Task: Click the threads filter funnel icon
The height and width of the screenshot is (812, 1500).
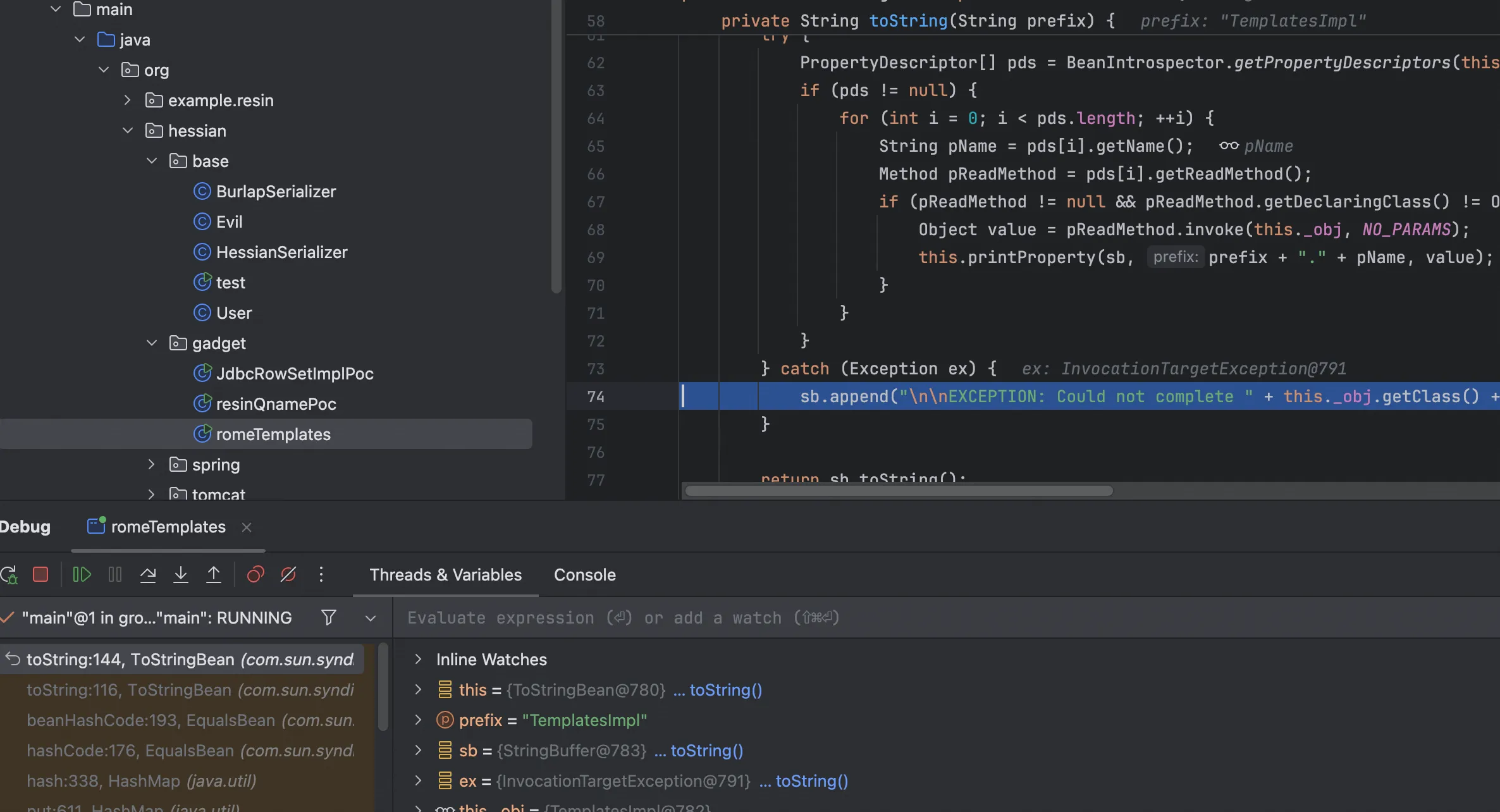Action: [329, 618]
